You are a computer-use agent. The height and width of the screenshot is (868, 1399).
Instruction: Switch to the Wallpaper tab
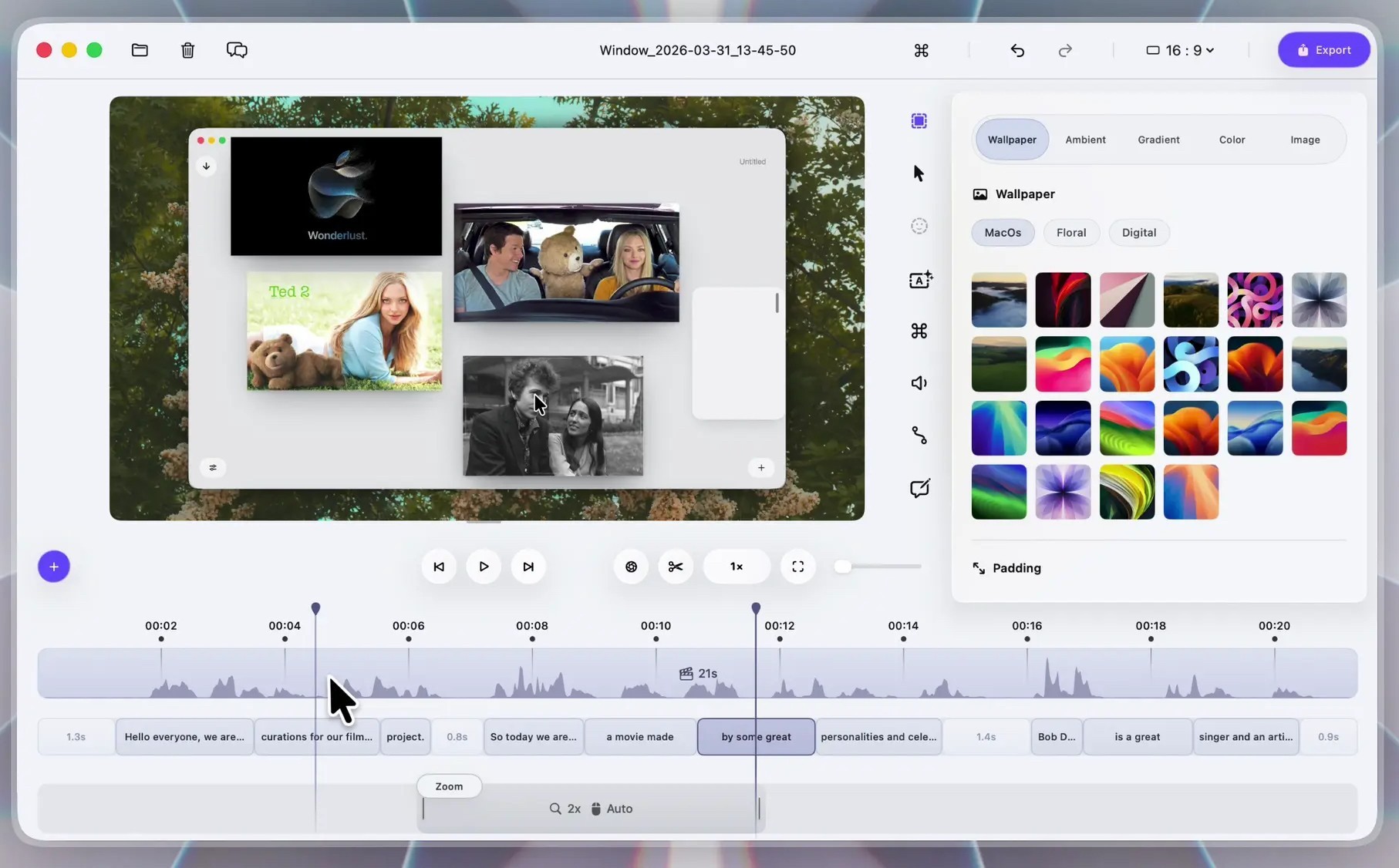pos(1012,140)
